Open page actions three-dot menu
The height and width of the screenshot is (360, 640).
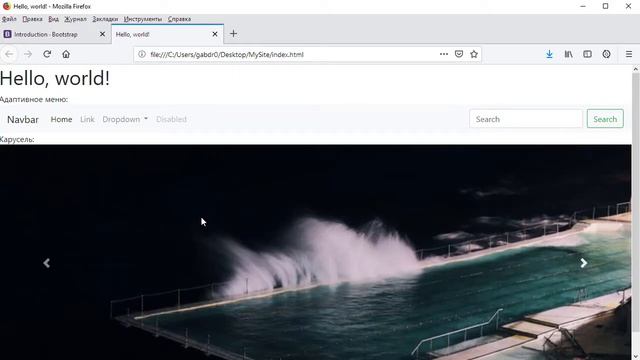click(444, 54)
